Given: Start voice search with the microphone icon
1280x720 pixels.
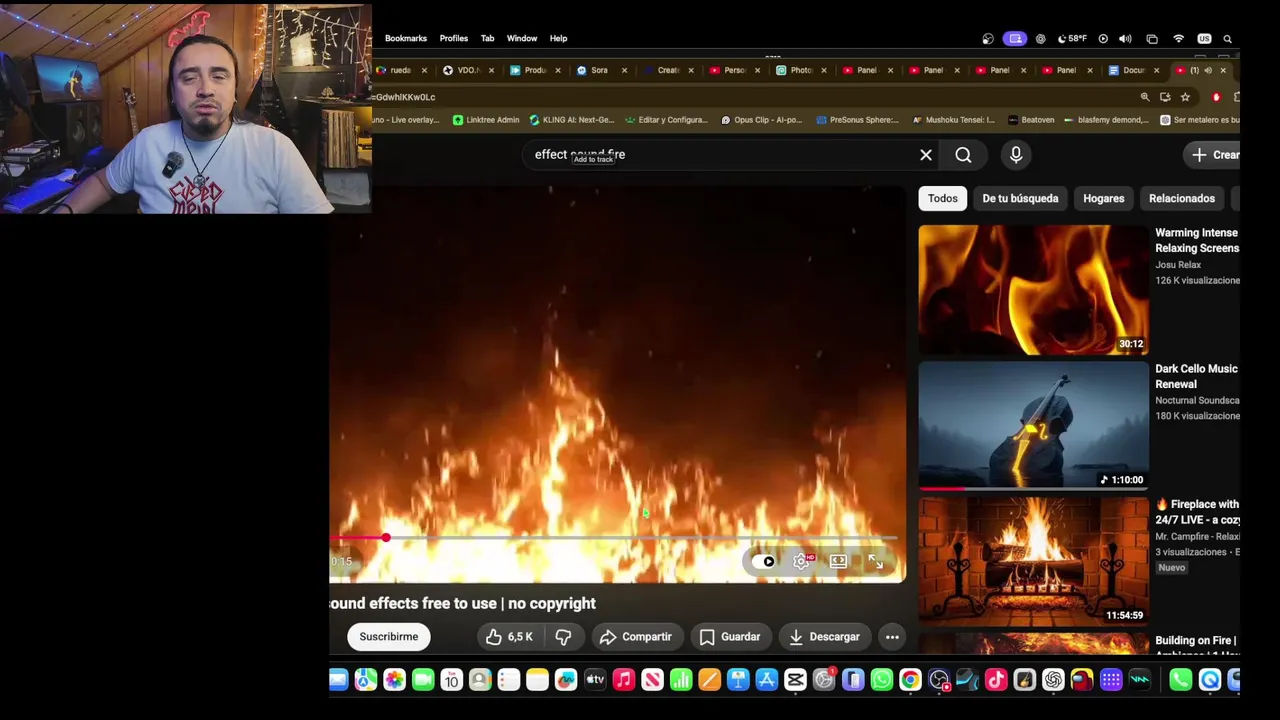Looking at the screenshot, I should (1016, 155).
